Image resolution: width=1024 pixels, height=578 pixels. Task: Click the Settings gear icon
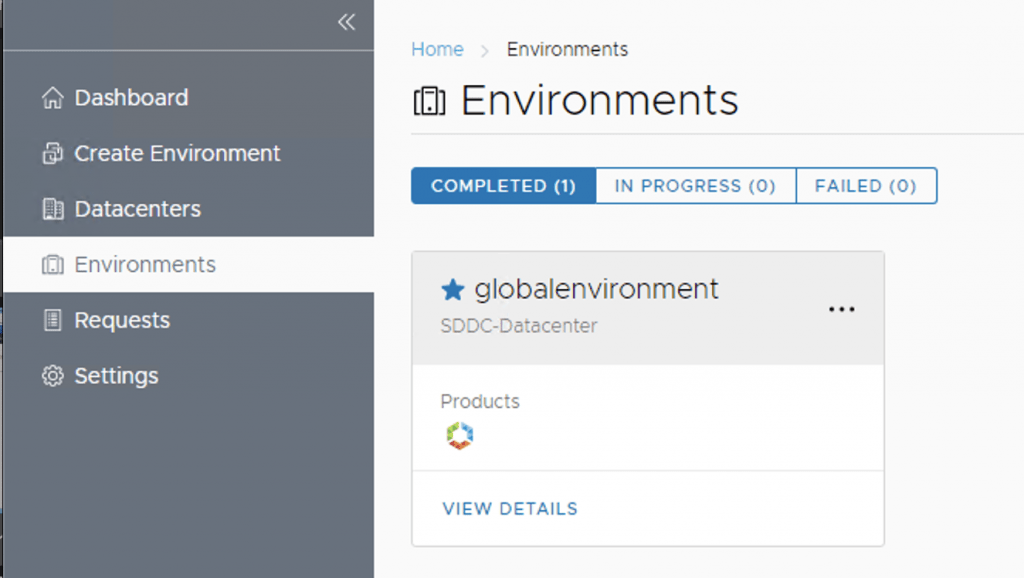point(52,376)
